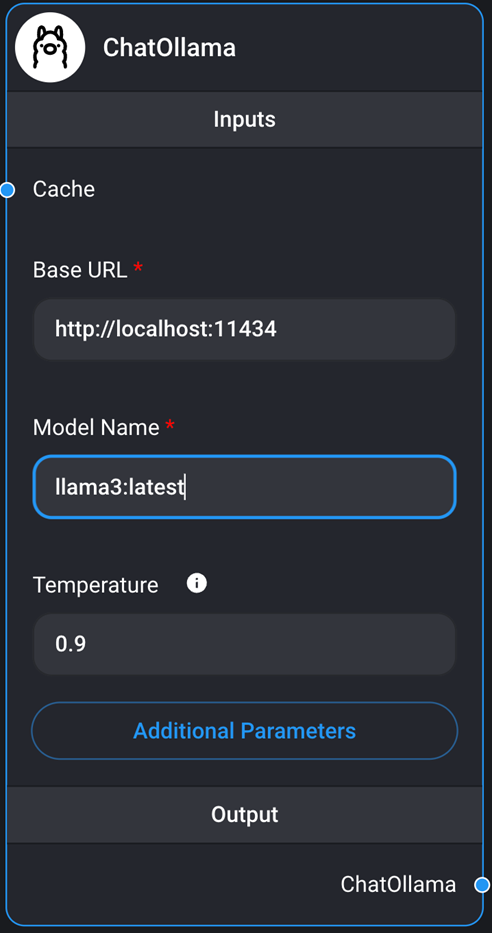Select the ChatOllama node title text

click(170, 48)
